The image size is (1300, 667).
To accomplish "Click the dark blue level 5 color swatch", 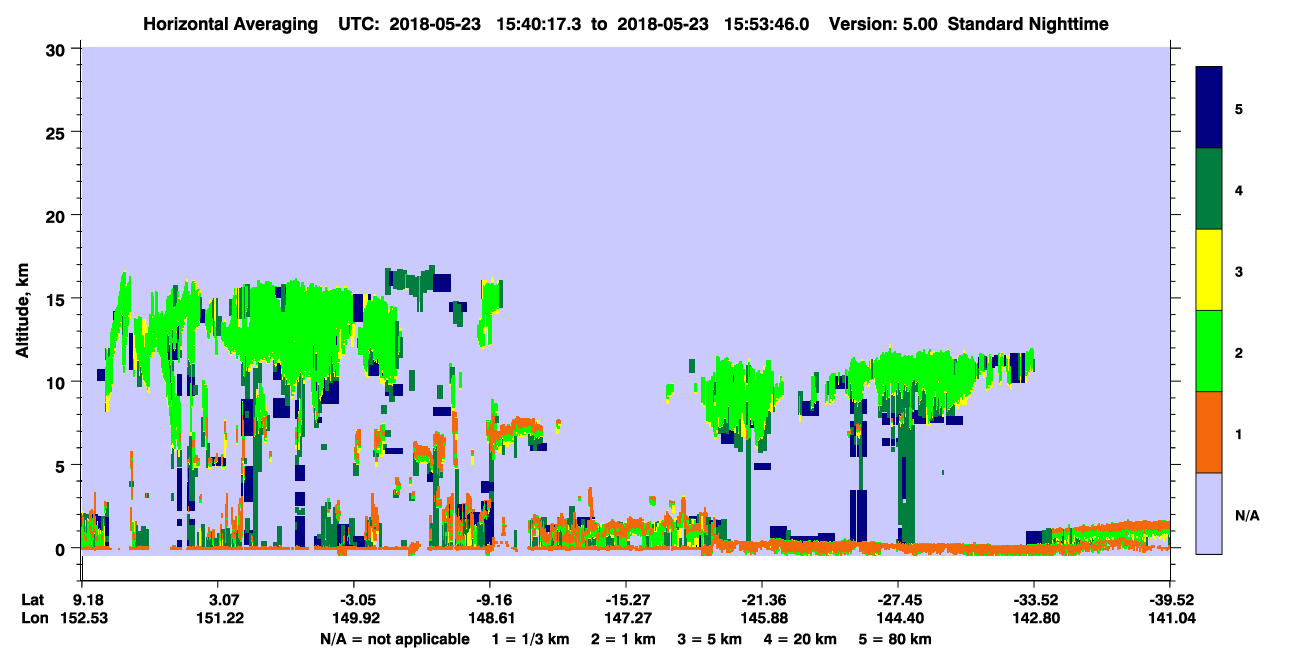I will pos(1209,108).
